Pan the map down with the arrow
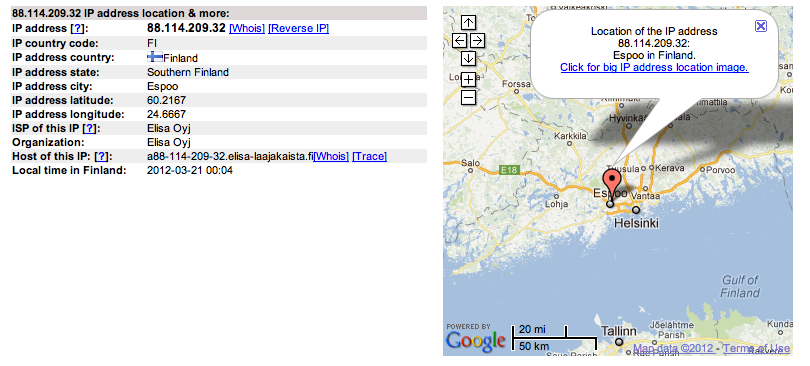Image resolution: width=810 pixels, height=366 pixels. (x=468, y=58)
